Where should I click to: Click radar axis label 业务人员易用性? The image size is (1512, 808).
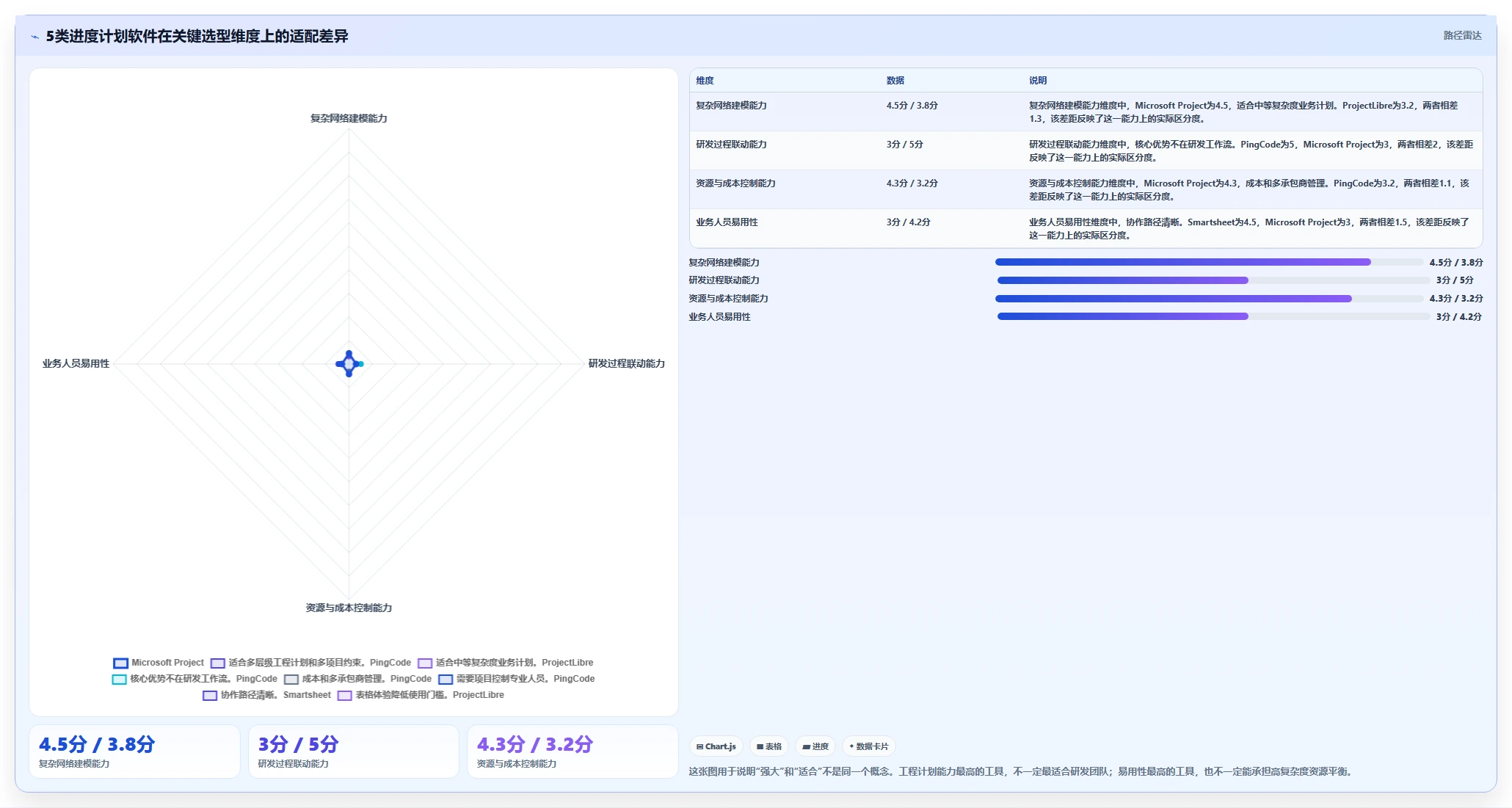[x=76, y=363]
